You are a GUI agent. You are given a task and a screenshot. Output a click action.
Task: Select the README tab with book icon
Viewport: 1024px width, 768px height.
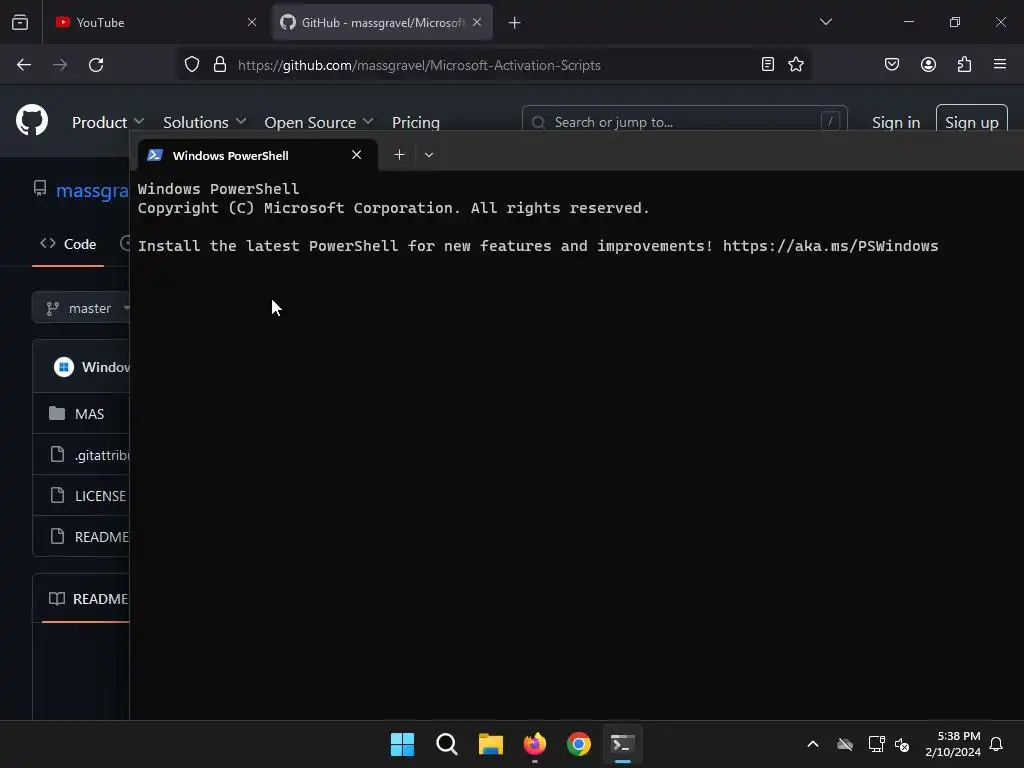[89, 599]
